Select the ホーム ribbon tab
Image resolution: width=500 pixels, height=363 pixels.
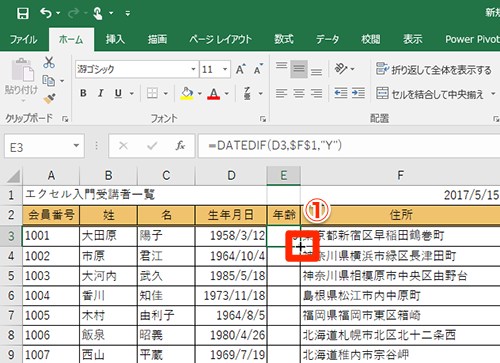[71, 39]
